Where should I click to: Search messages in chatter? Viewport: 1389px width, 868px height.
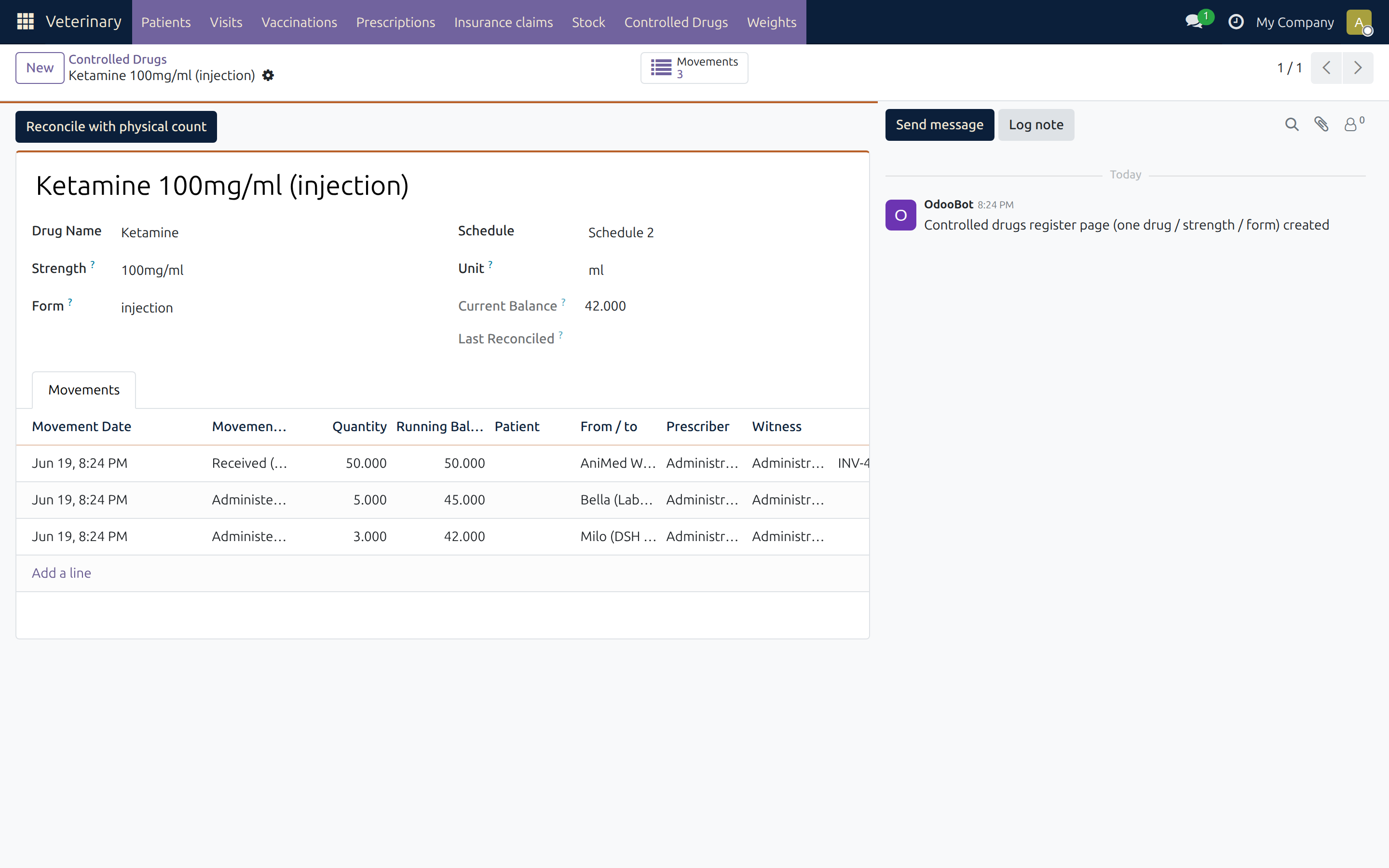[x=1292, y=124]
